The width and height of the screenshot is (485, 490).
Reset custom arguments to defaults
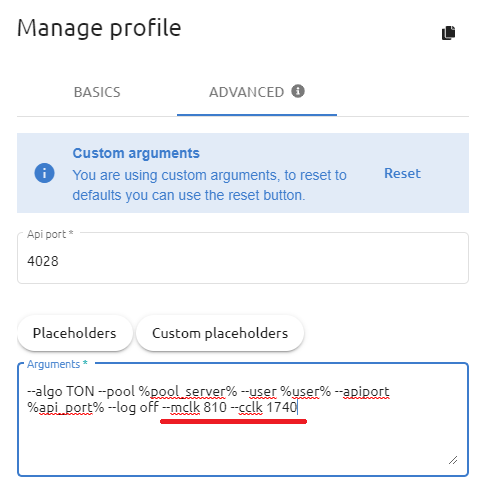(x=402, y=173)
